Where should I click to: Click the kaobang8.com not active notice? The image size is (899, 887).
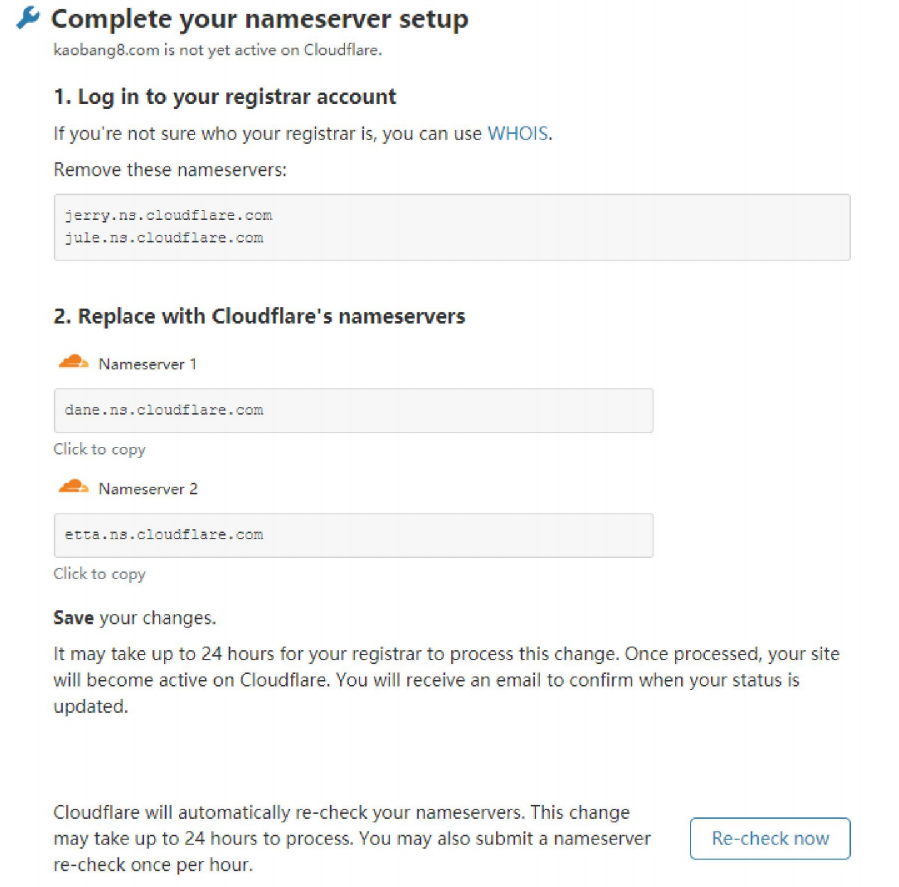[x=217, y=50]
